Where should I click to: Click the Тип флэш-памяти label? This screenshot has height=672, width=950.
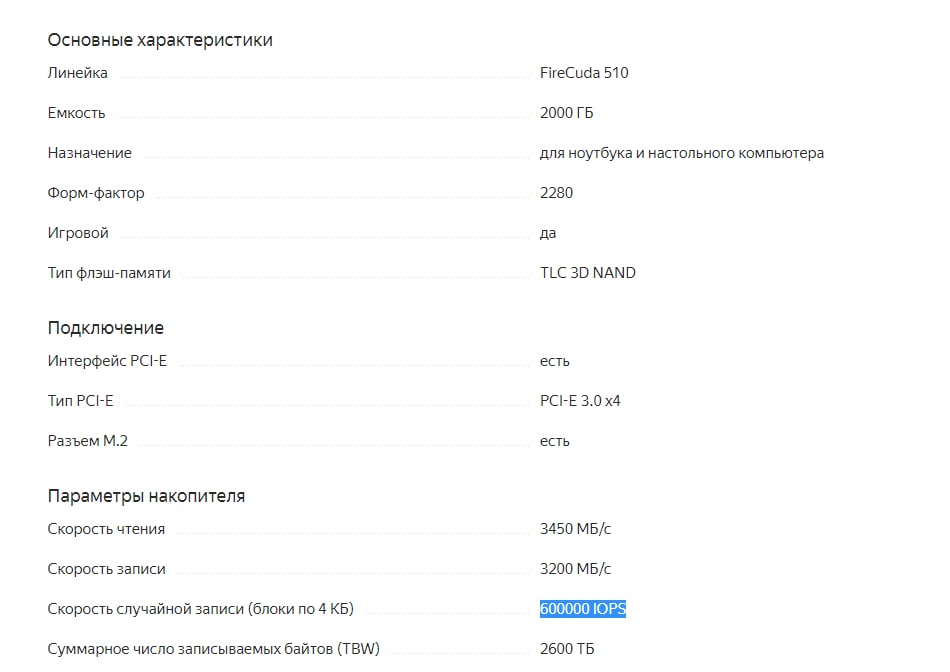[x=109, y=273]
